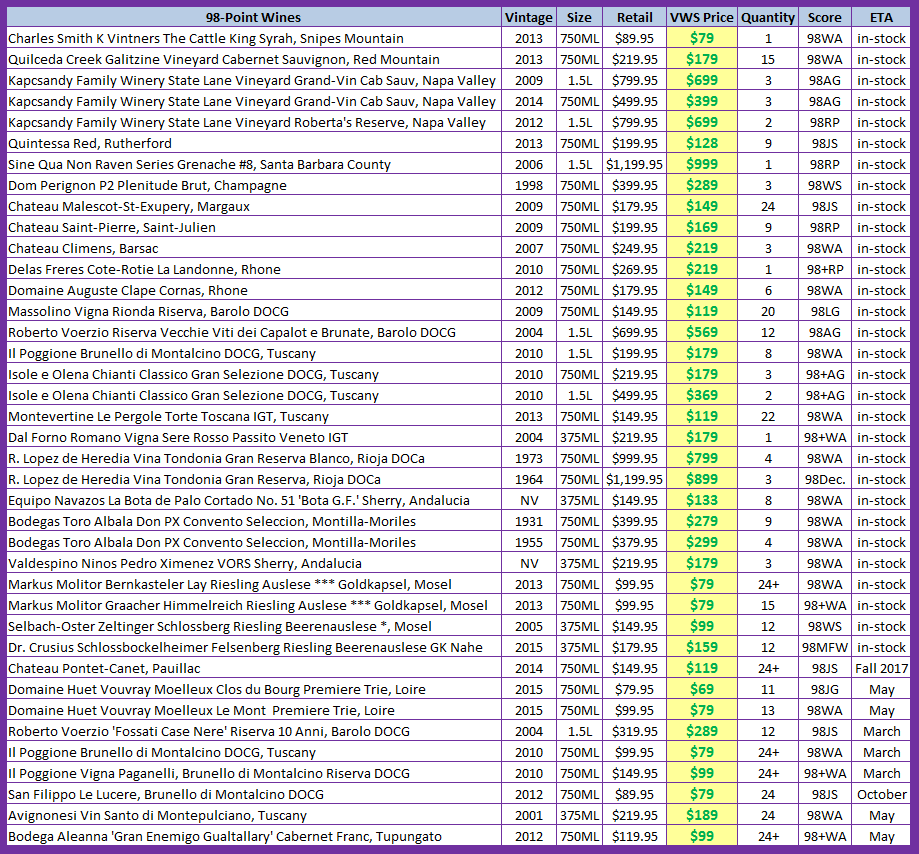Click the $319.95 retail price cell
The image size is (919, 854).
635,732
